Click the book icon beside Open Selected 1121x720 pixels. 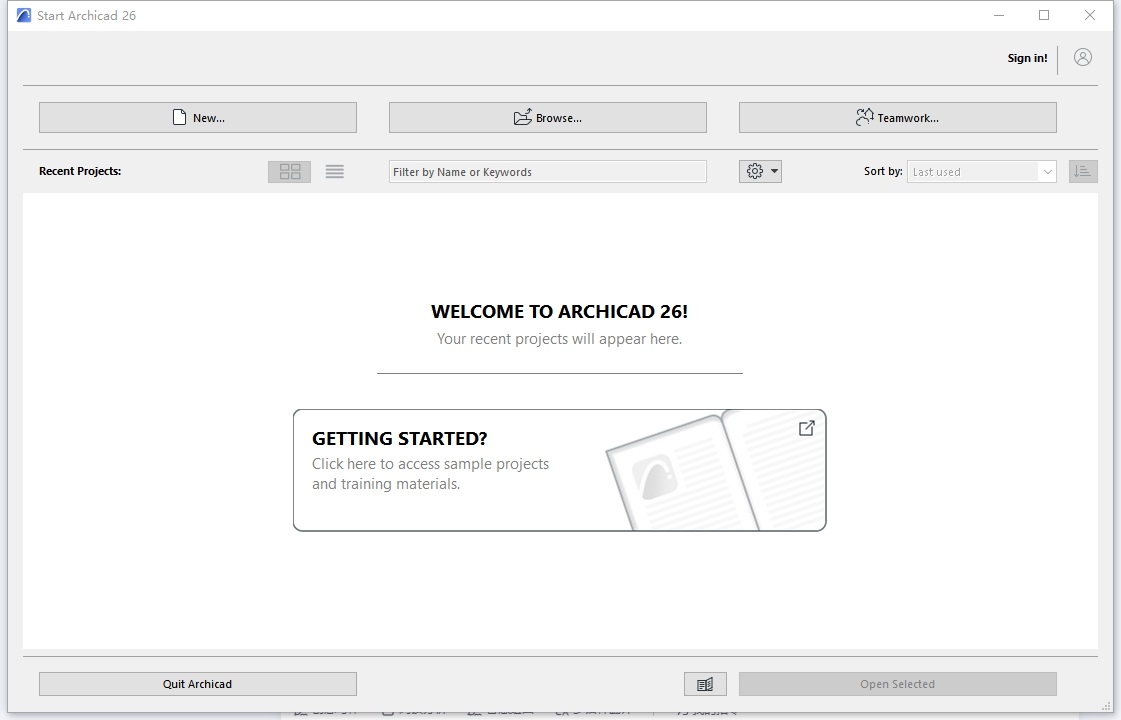pos(705,684)
